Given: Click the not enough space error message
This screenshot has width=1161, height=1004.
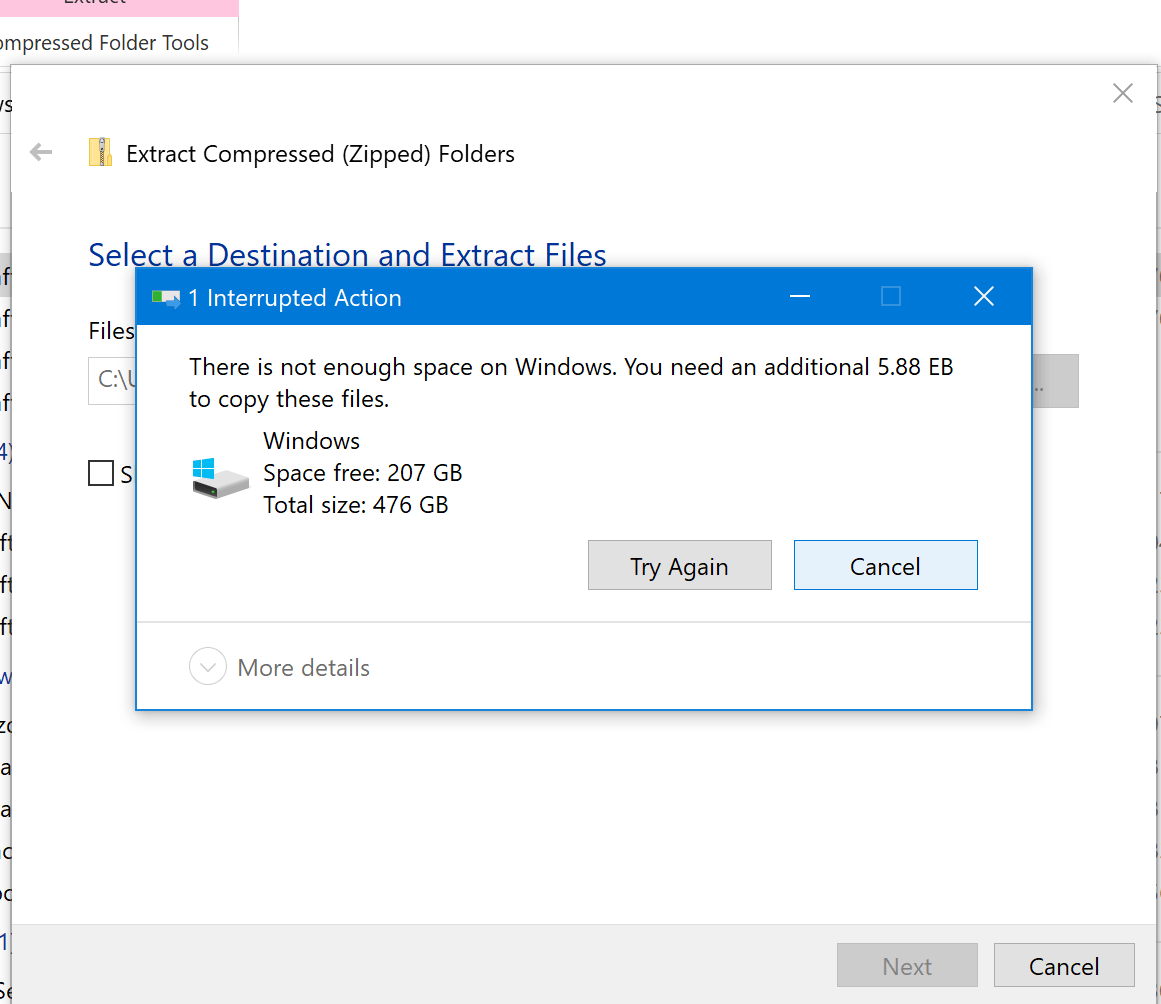Looking at the screenshot, I should click(571, 383).
